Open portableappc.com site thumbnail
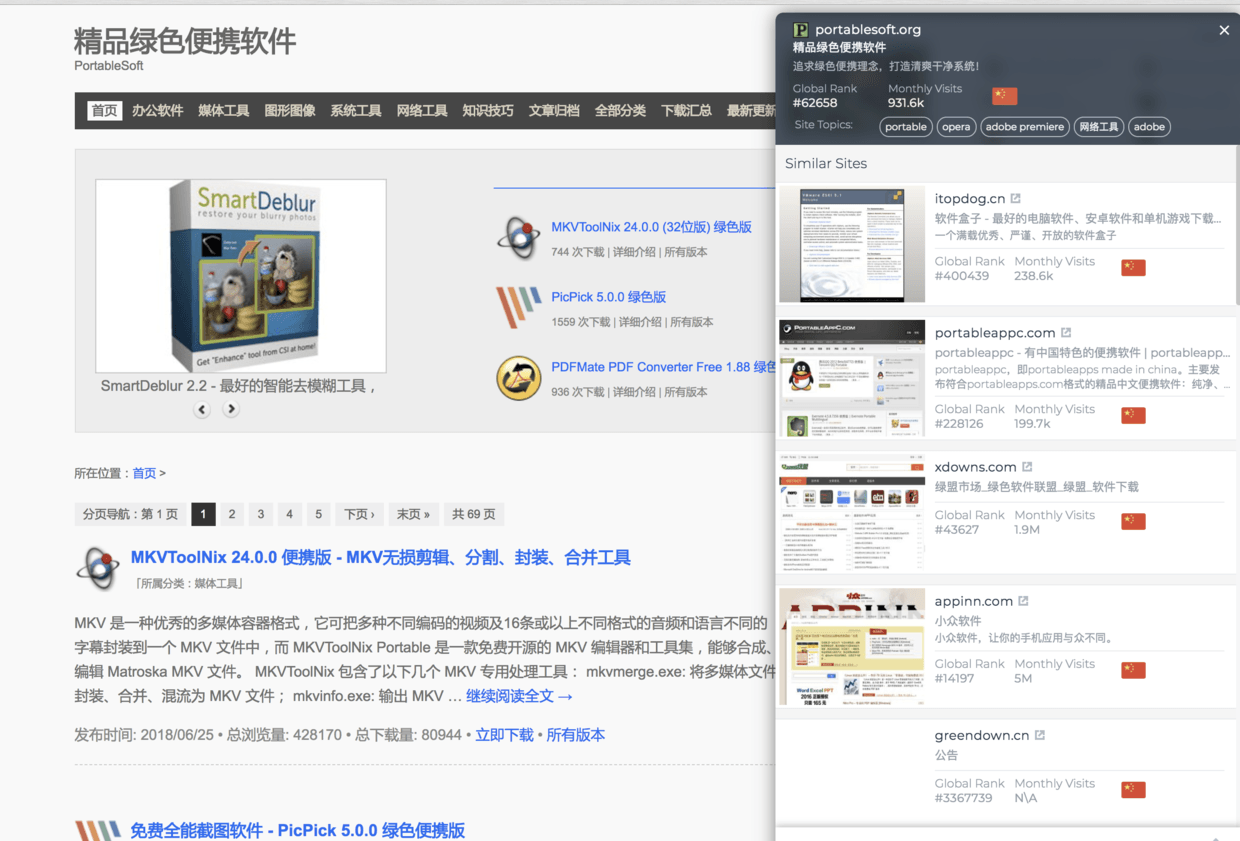 (x=852, y=379)
